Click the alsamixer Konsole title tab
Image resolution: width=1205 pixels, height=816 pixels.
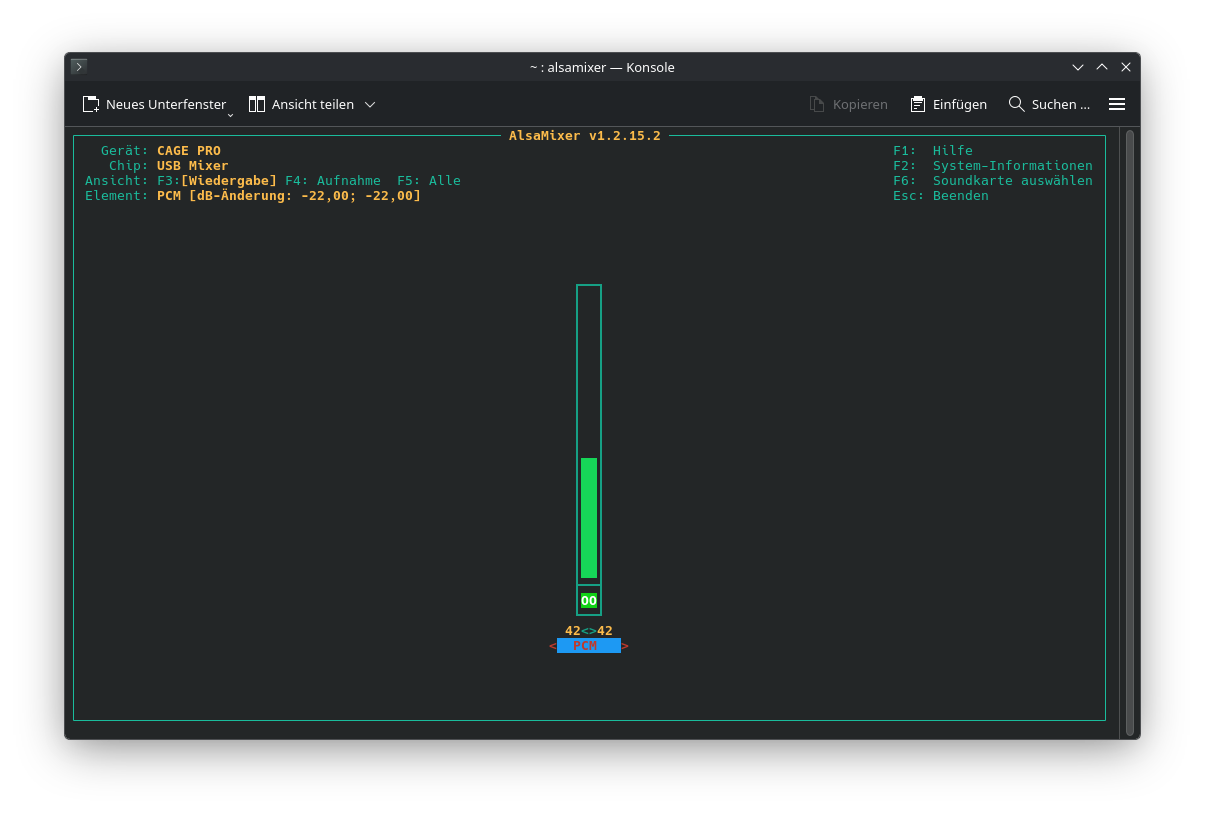coord(602,67)
